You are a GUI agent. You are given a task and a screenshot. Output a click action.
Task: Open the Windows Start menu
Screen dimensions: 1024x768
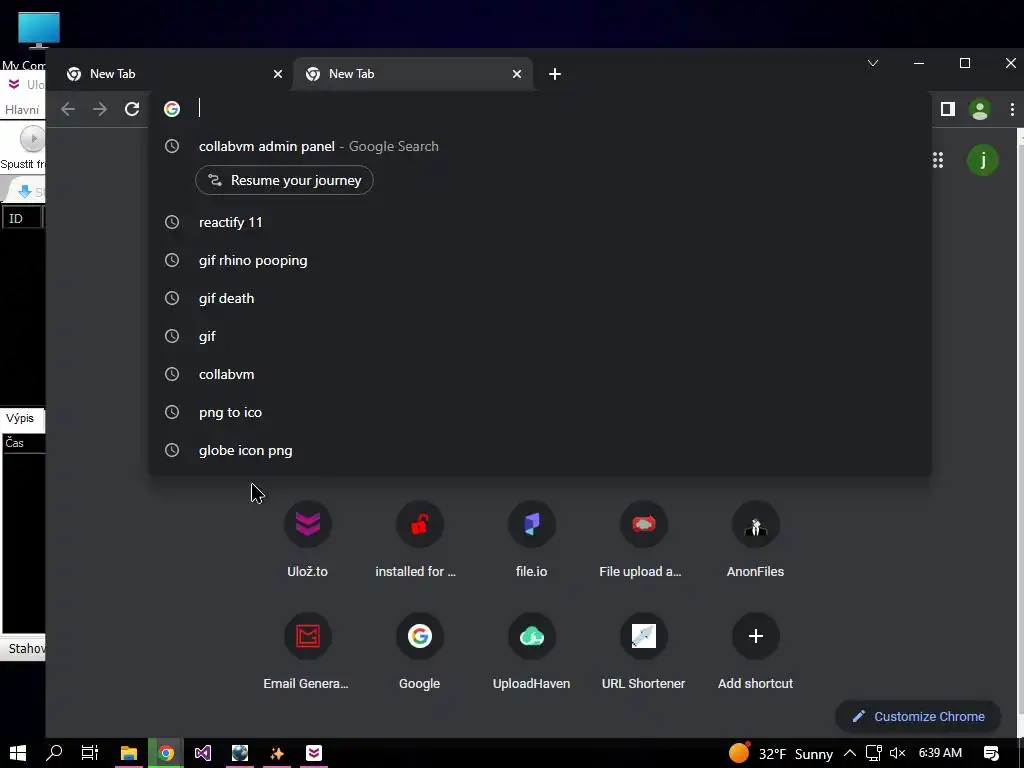(x=18, y=753)
